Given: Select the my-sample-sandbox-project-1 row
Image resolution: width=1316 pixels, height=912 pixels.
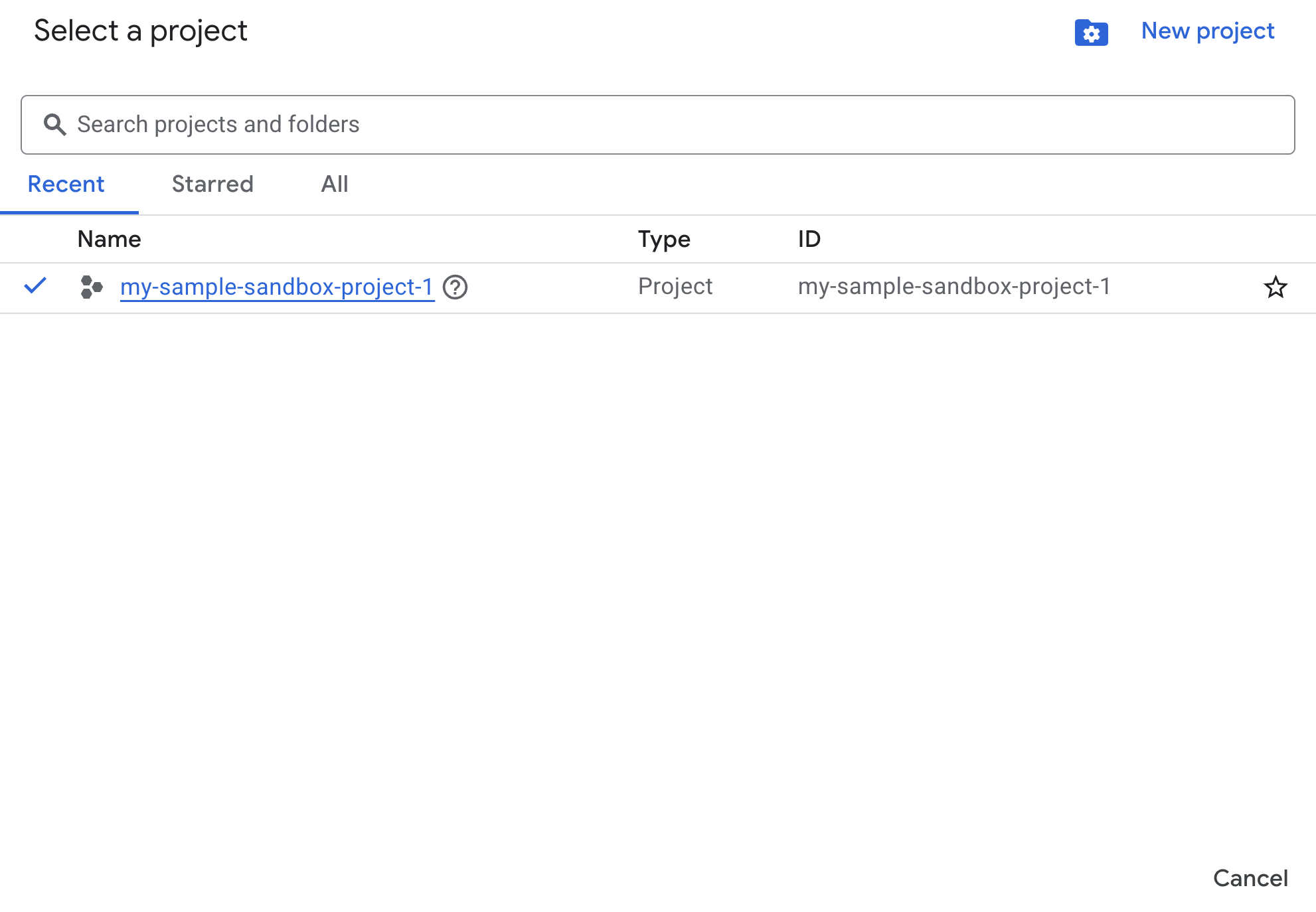Looking at the screenshot, I should pyautogui.click(x=277, y=287).
